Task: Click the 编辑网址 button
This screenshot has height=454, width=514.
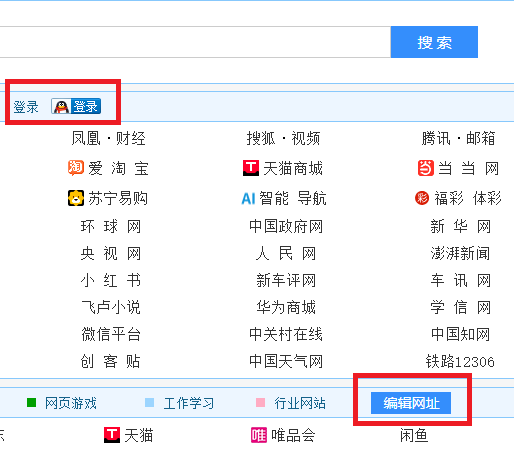Action: pos(411,403)
